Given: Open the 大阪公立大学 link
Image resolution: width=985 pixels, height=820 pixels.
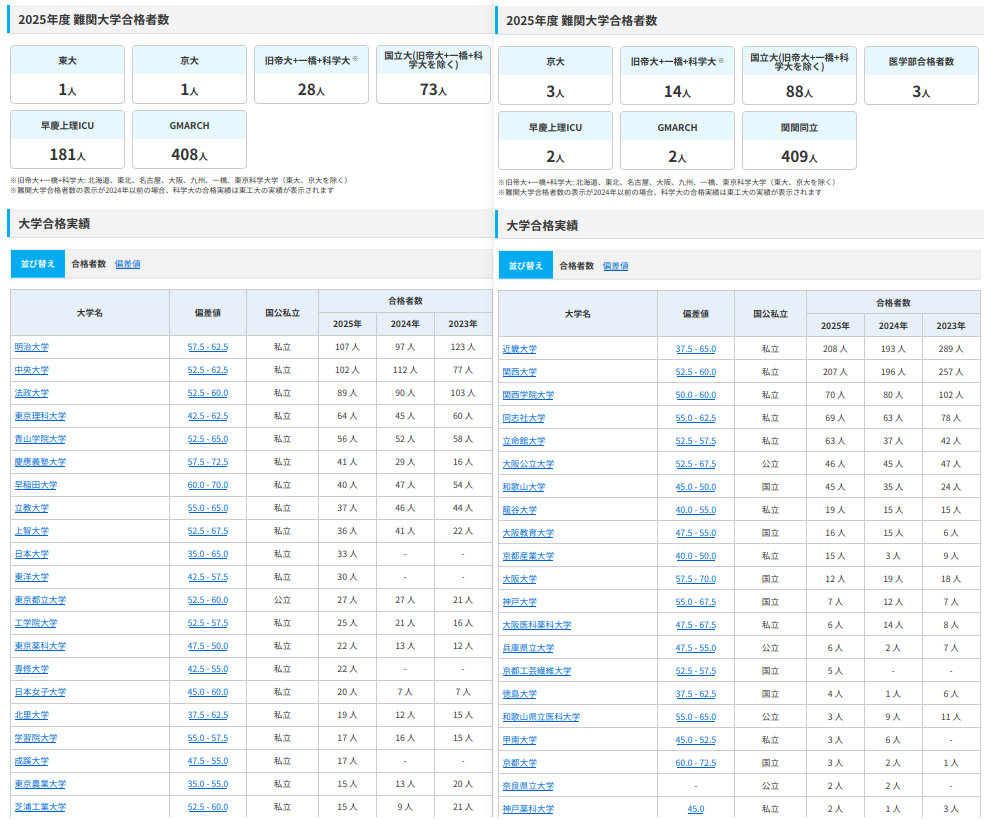Looking at the screenshot, I should [x=528, y=464].
